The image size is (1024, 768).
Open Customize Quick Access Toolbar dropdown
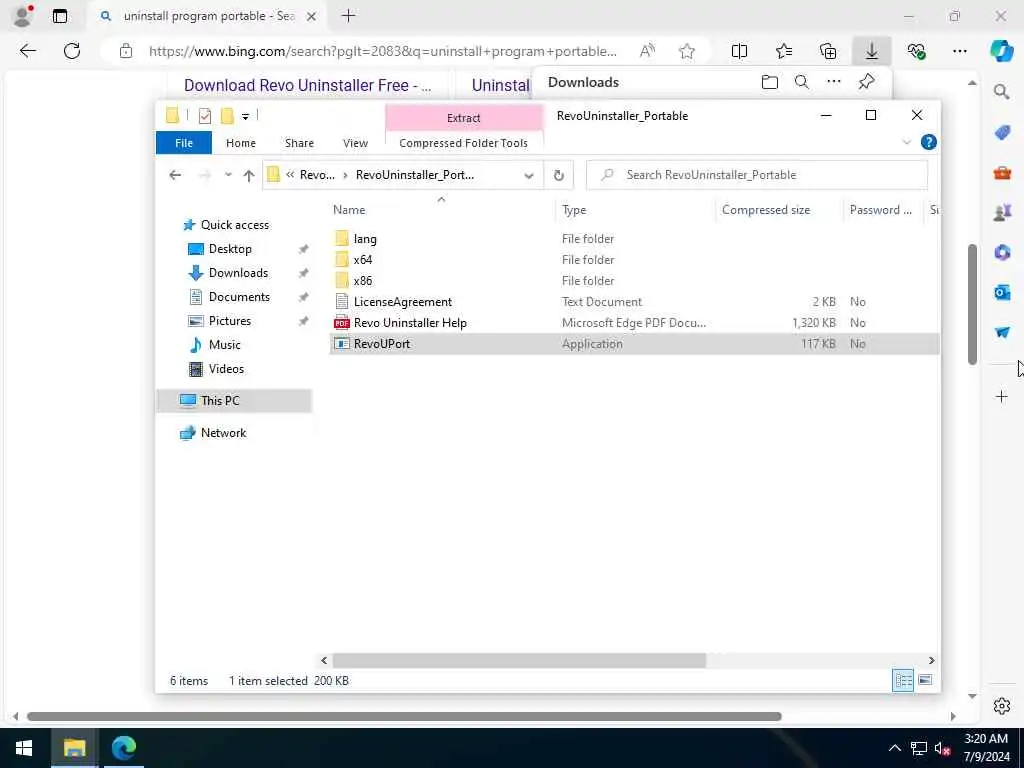246,116
